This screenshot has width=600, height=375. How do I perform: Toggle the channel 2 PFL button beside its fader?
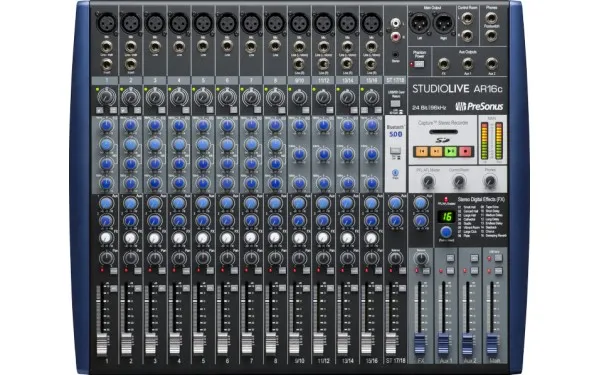(138, 289)
